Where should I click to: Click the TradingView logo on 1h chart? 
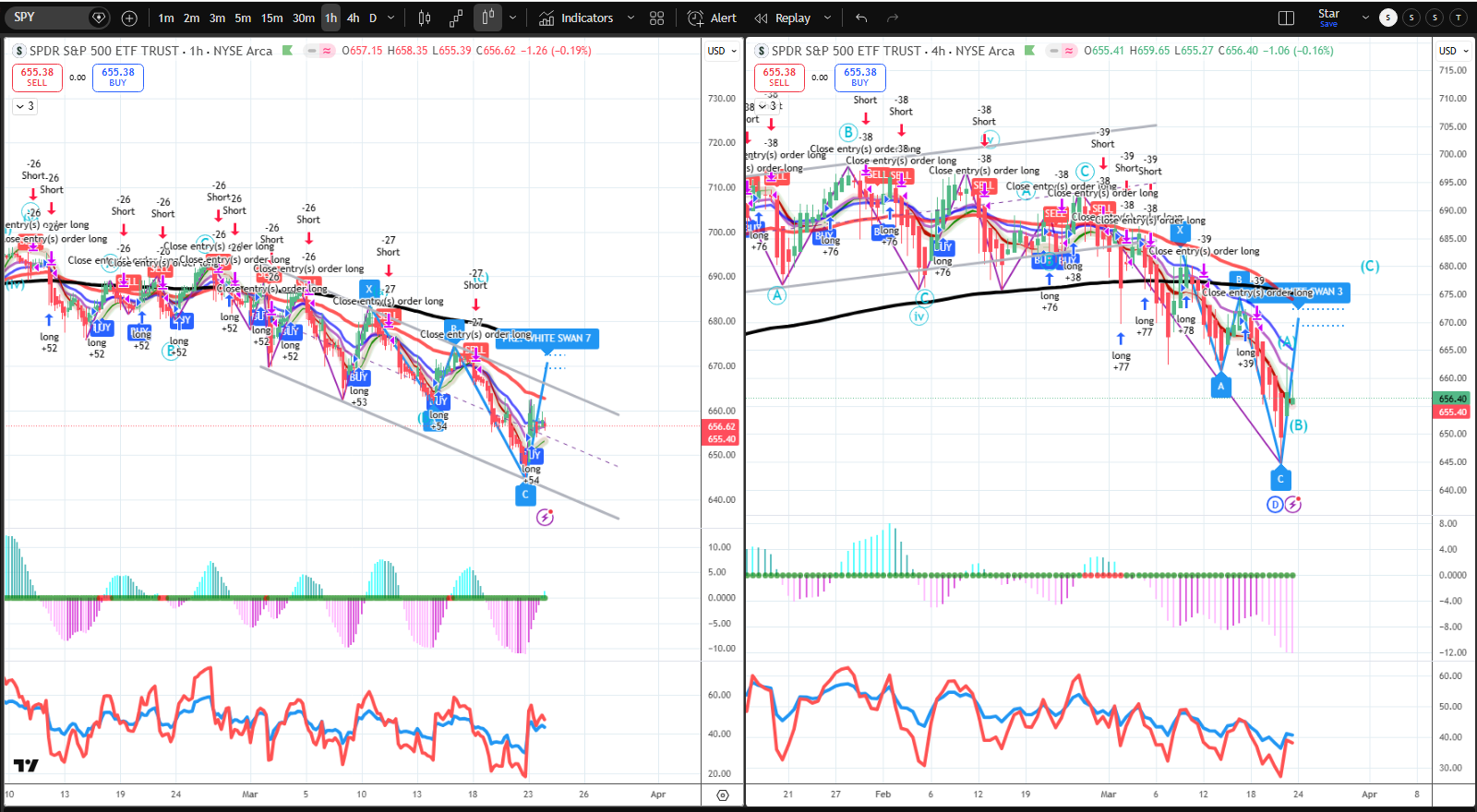26,765
